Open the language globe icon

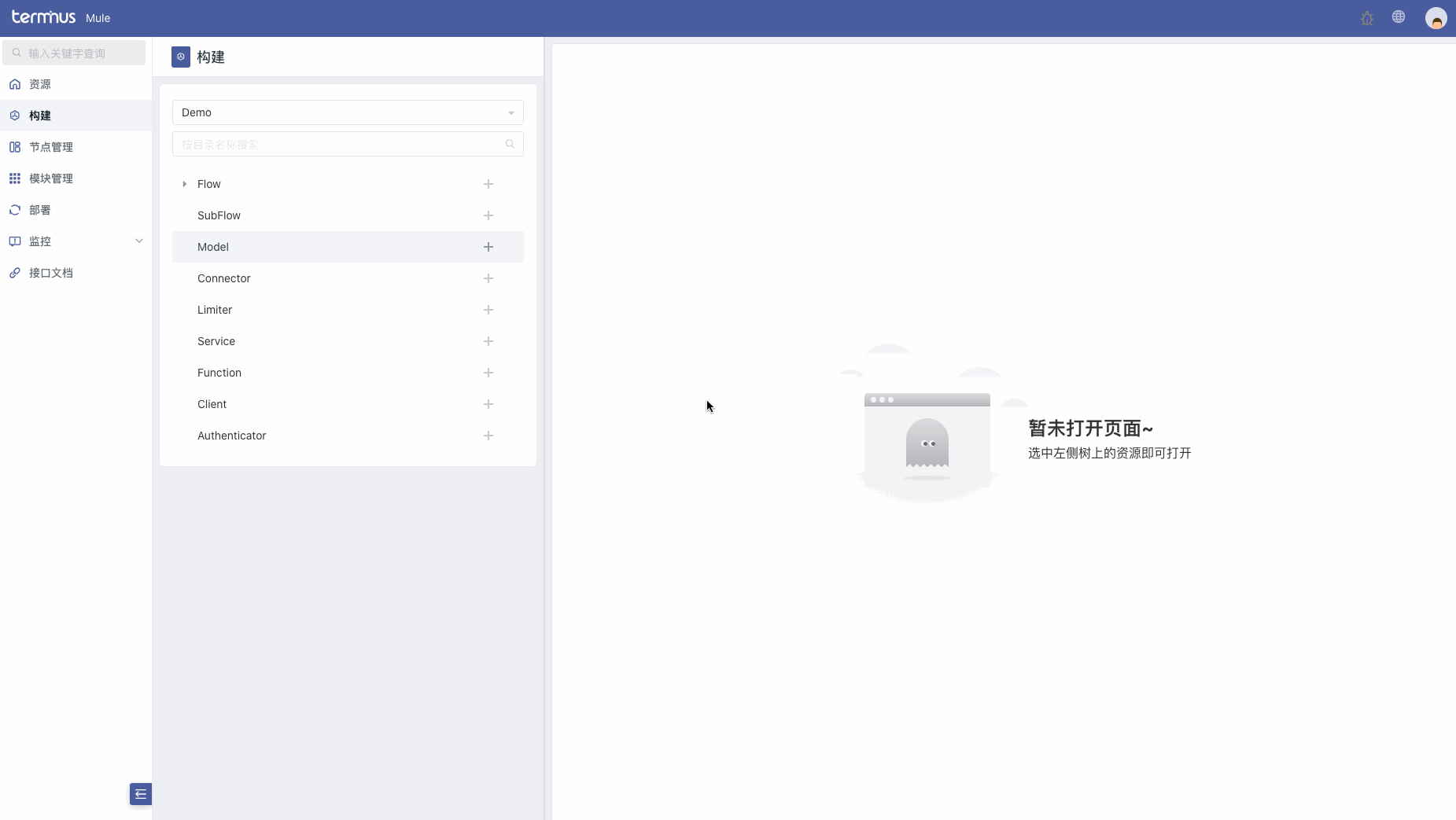coord(1399,17)
